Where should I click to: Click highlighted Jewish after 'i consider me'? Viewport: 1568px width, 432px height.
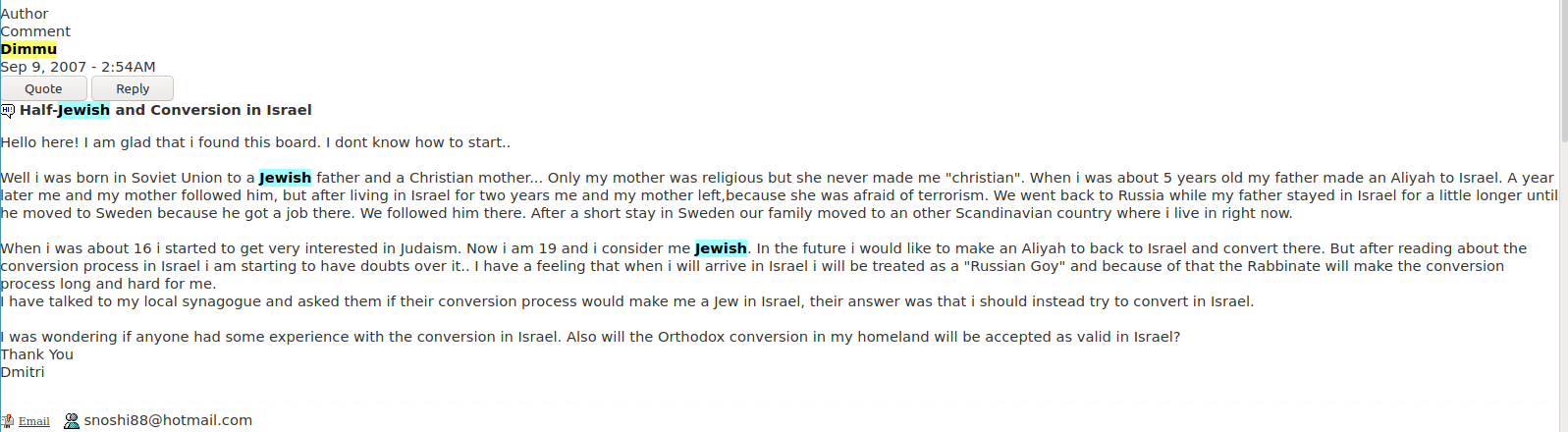tap(721, 248)
